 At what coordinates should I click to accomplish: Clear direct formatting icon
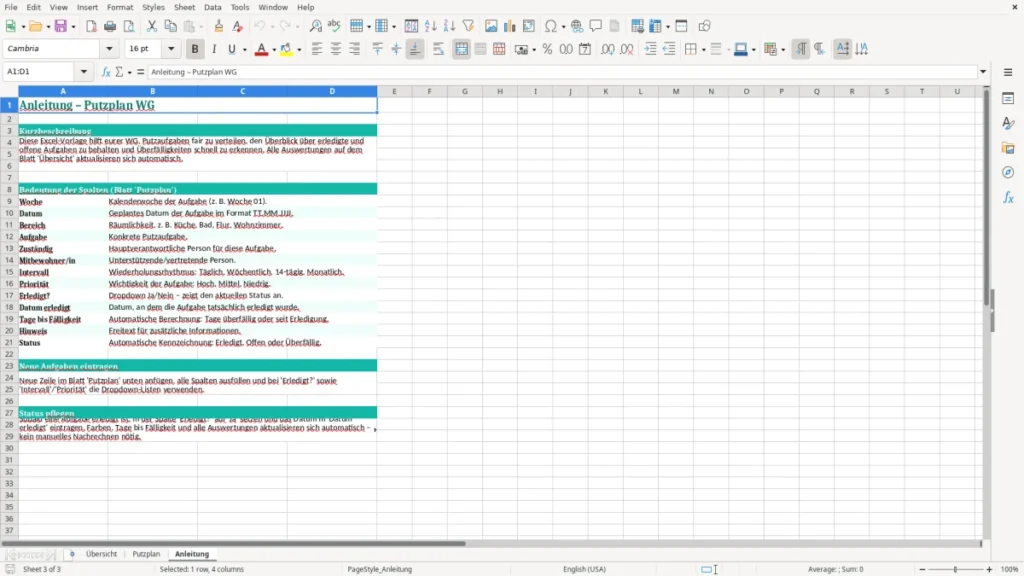click(238, 26)
